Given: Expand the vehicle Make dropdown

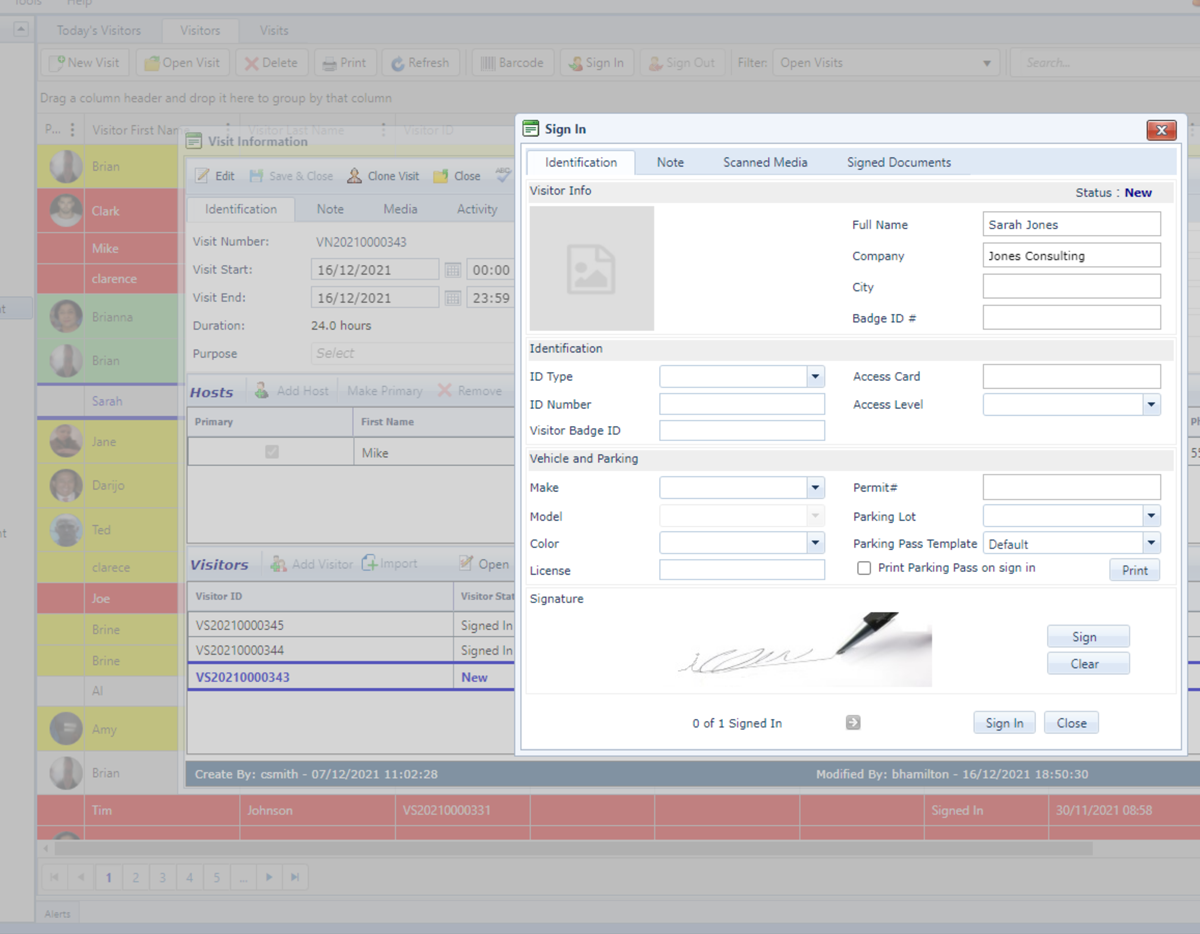Looking at the screenshot, I should point(816,488).
